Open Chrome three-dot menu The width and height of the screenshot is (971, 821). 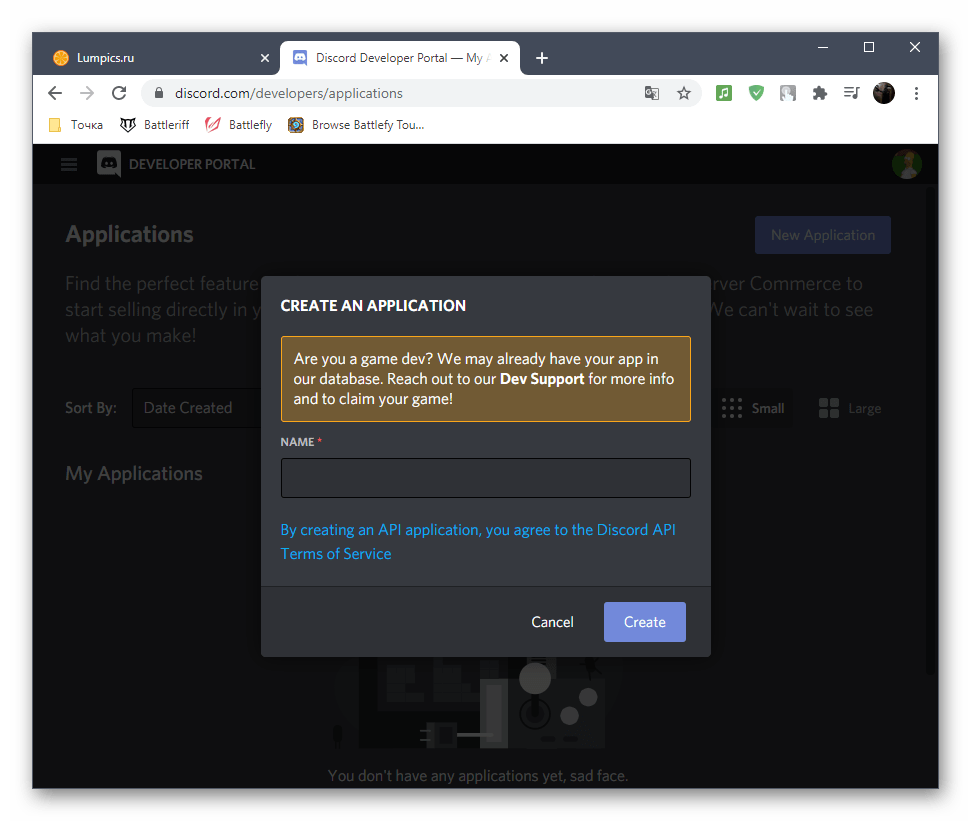coord(917,93)
